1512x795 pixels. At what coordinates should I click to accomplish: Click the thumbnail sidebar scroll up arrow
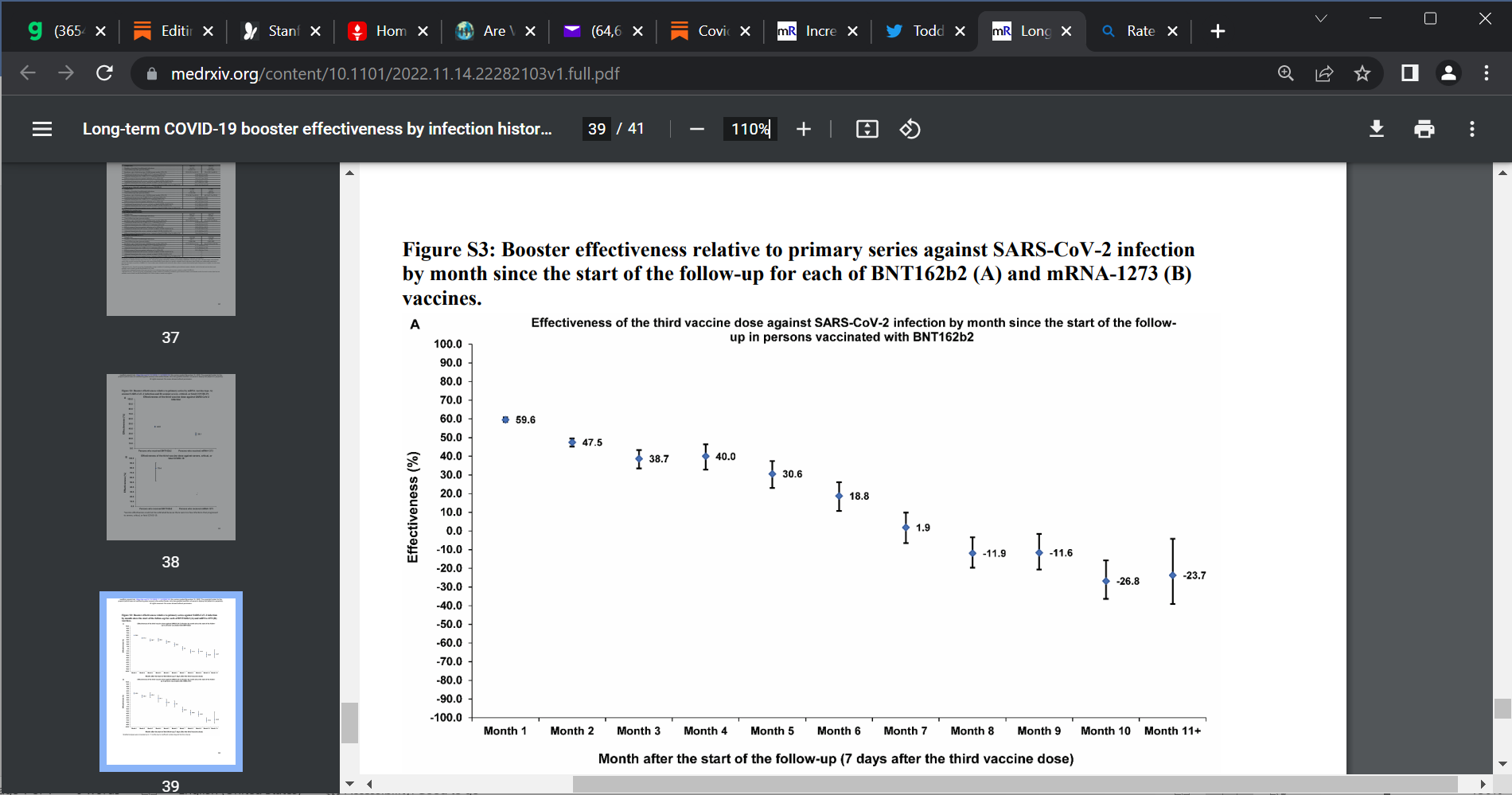coord(349,172)
